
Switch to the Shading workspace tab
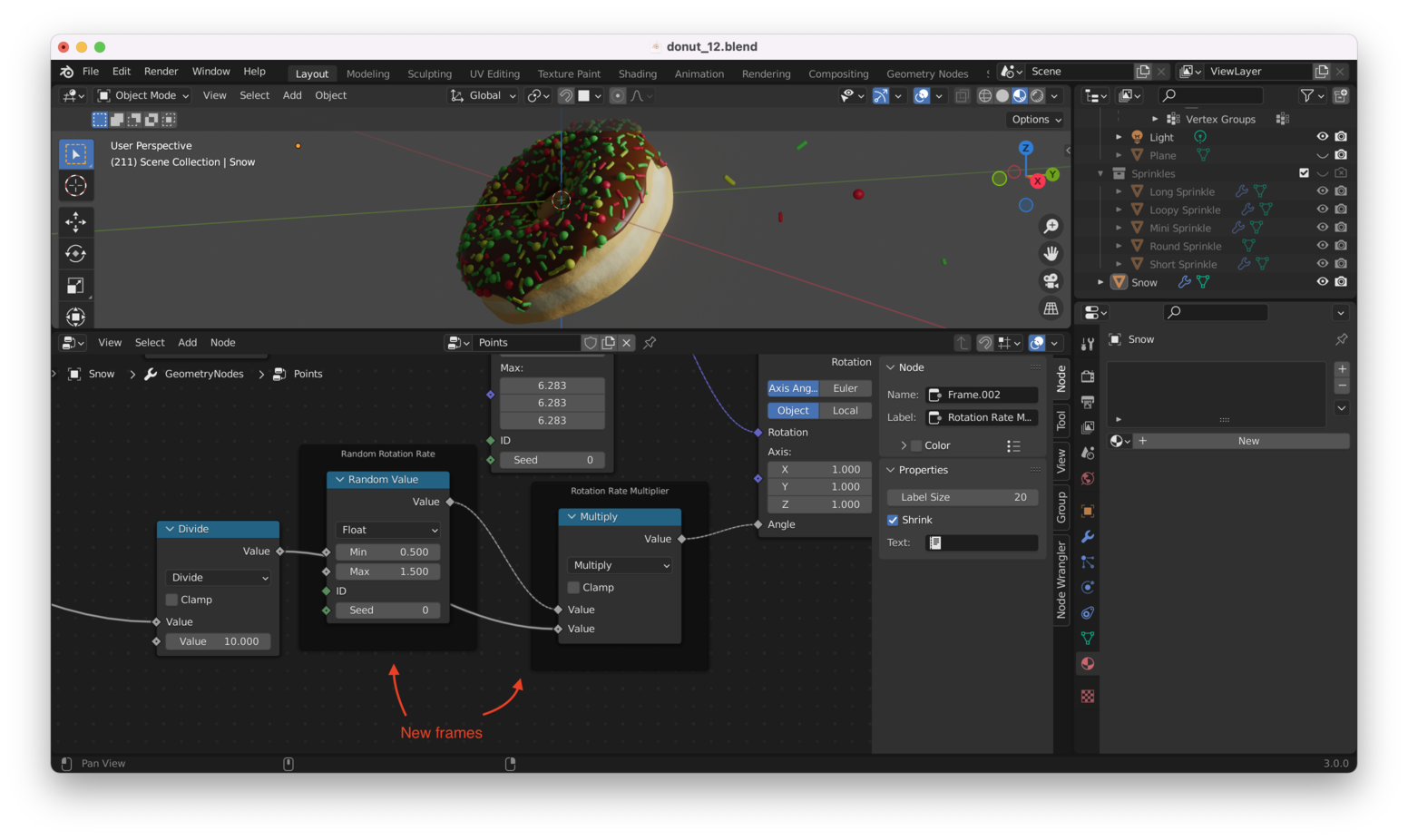pos(637,73)
